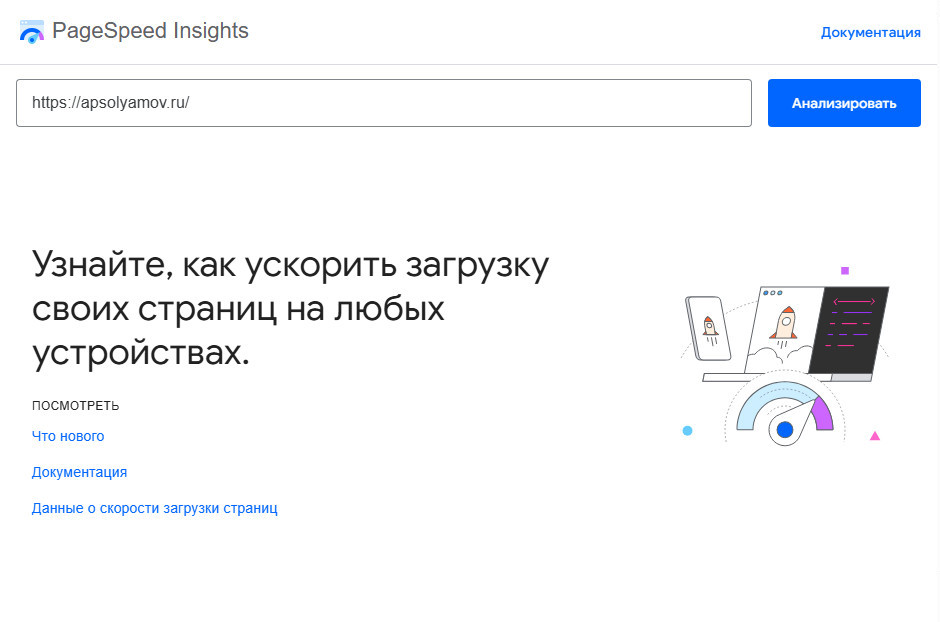Viewport: 940px width, 622px height.
Task: Click the blue dot decoration near the illustration
Action: (687, 430)
